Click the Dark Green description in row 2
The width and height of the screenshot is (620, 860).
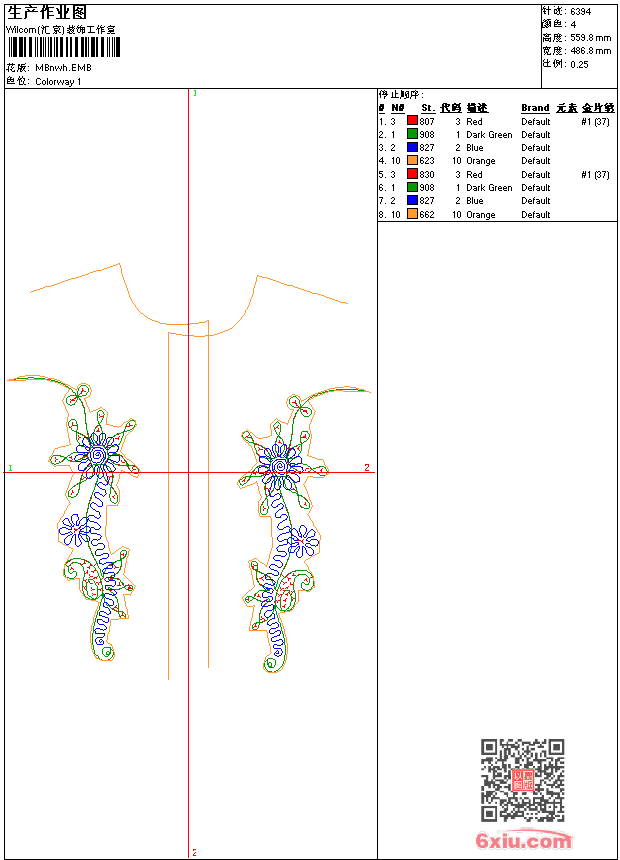[489, 135]
